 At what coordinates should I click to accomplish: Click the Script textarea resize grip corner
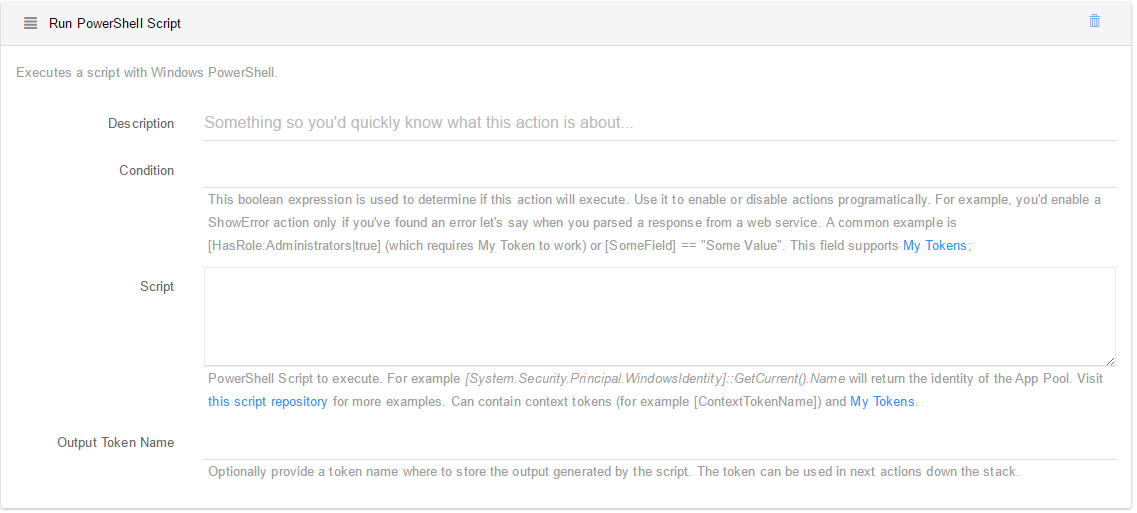tap(1110, 361)
